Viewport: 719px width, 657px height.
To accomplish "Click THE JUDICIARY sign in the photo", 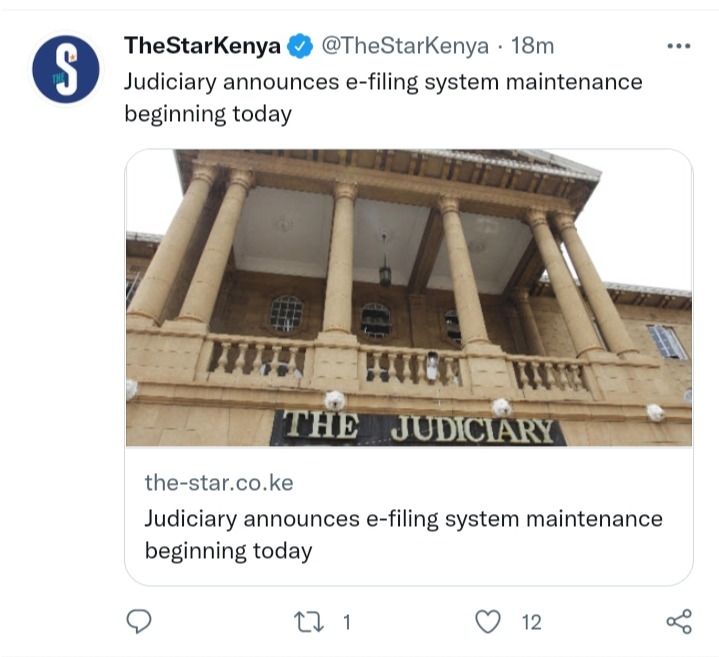I will tap(418, 428).
